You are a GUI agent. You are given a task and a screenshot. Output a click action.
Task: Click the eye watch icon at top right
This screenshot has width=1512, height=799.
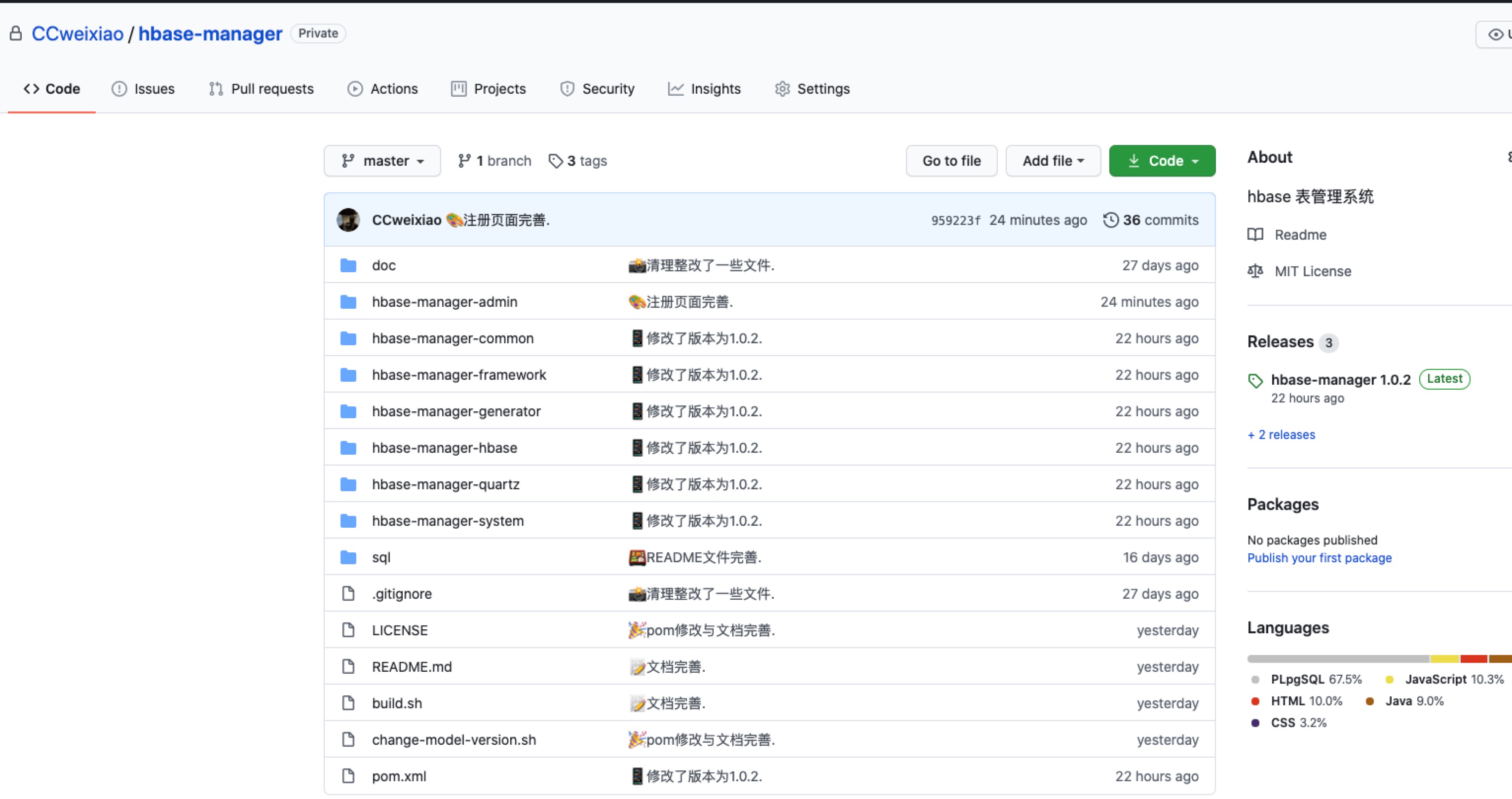pos(1496,35)
